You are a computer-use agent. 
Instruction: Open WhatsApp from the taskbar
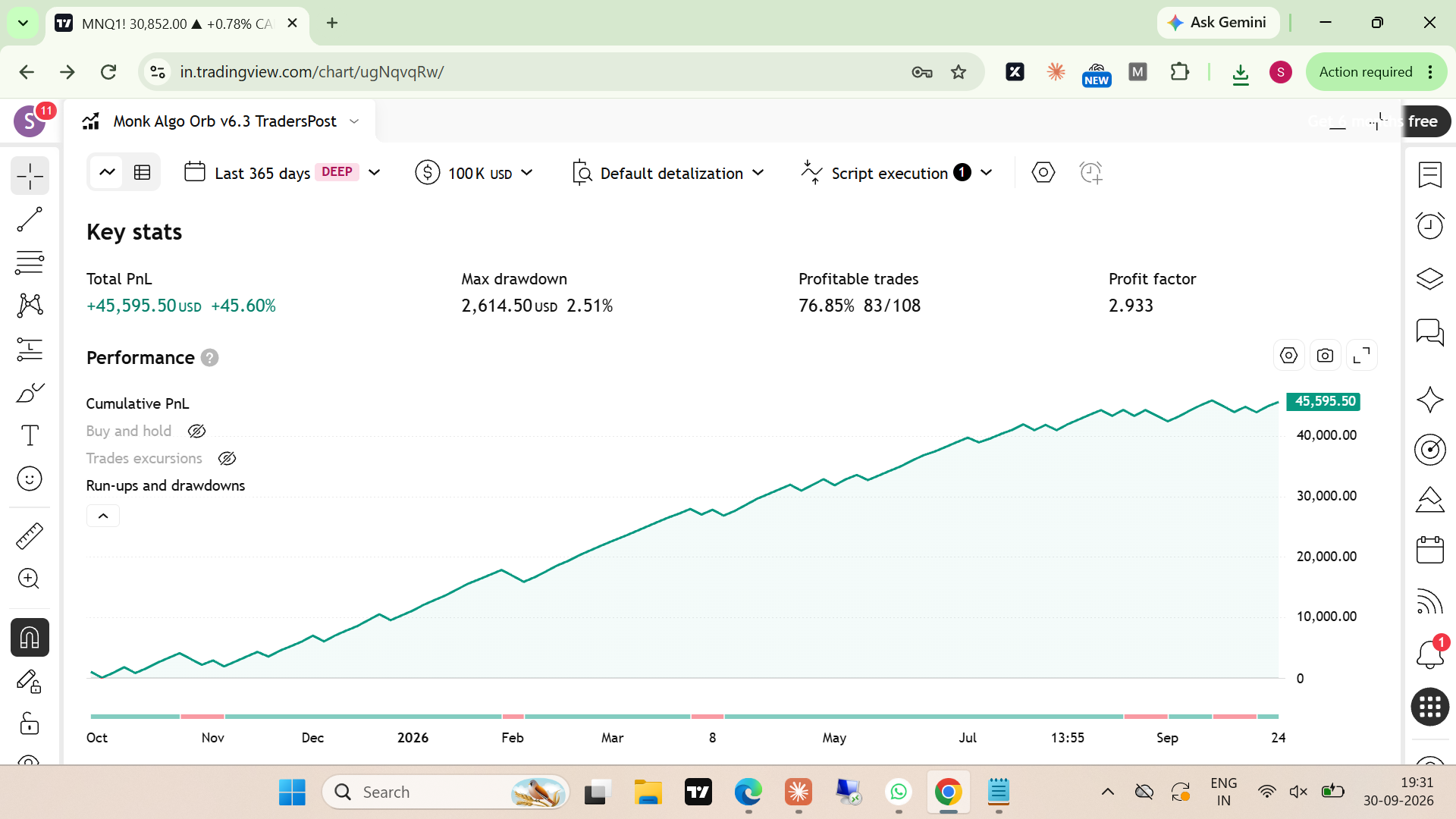(899, 792)
